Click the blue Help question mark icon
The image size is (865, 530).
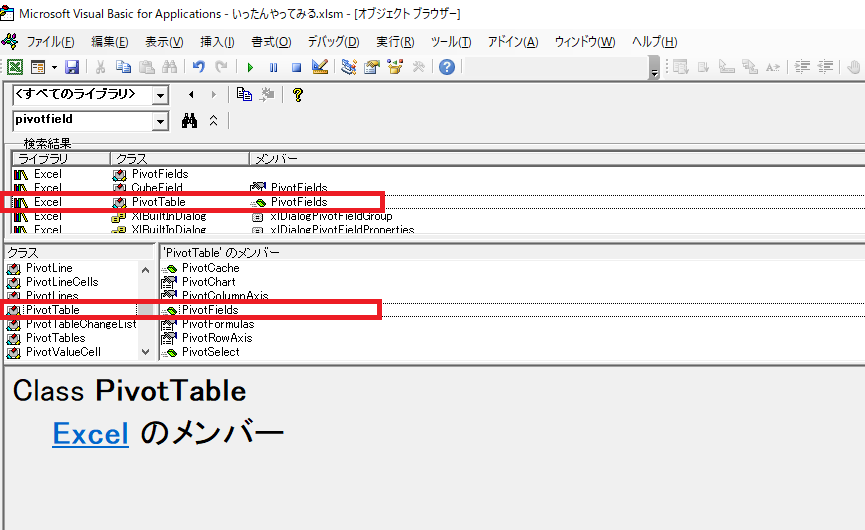tap(447, 67)
